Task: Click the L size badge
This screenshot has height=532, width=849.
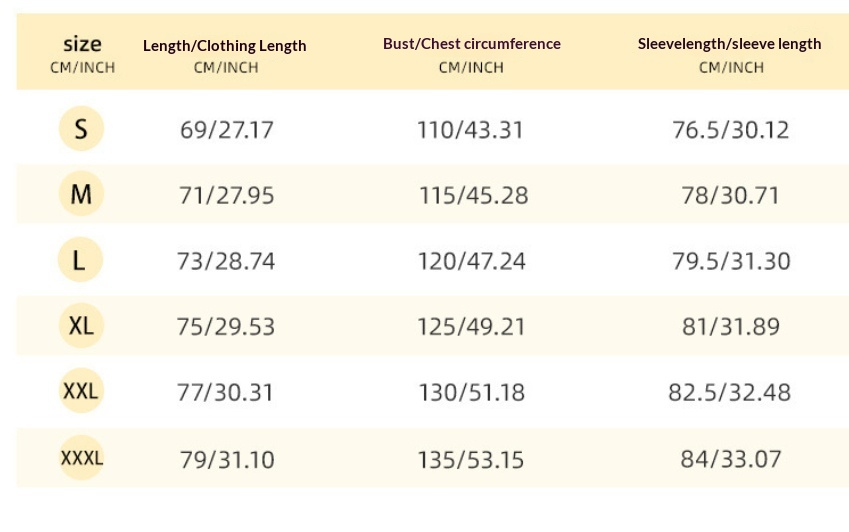Action: click(x=81, y=261)
